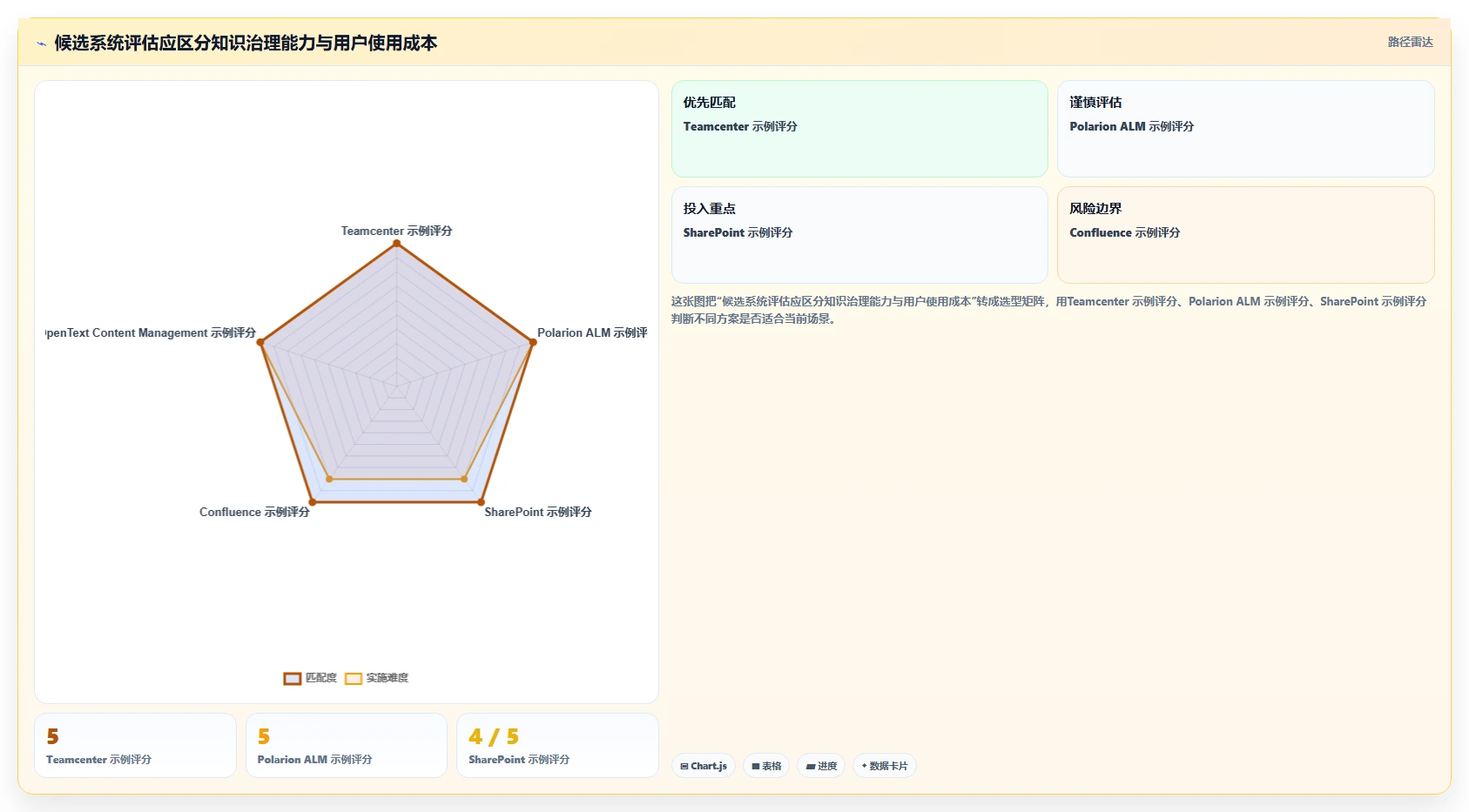
Task: Open the 优先匹配 Teamcenter card
Action: (x=859, y=129)
